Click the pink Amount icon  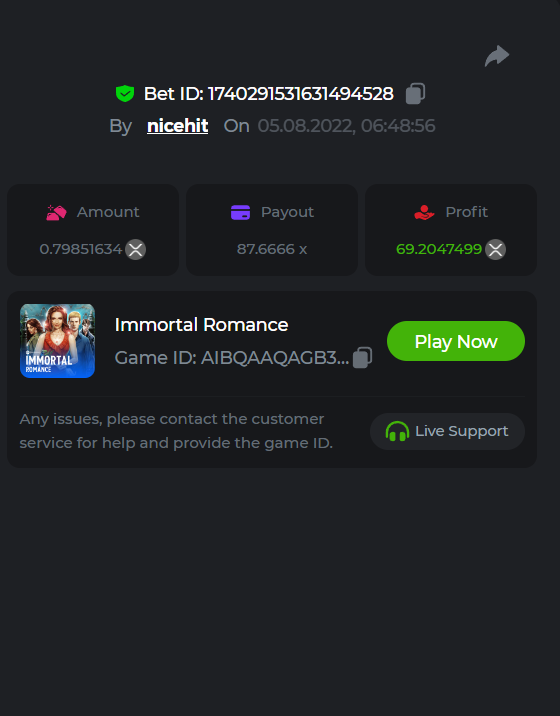(x=57, y=212)
